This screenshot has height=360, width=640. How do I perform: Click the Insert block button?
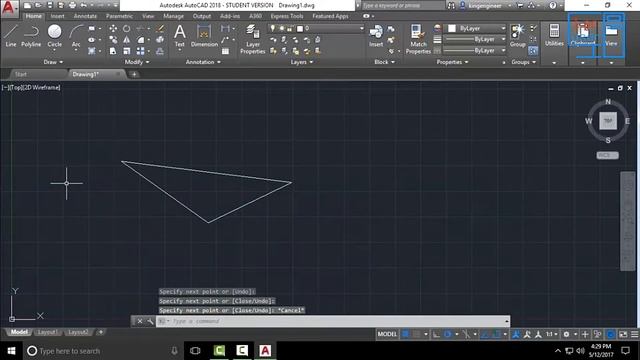(x=376, y=36)
